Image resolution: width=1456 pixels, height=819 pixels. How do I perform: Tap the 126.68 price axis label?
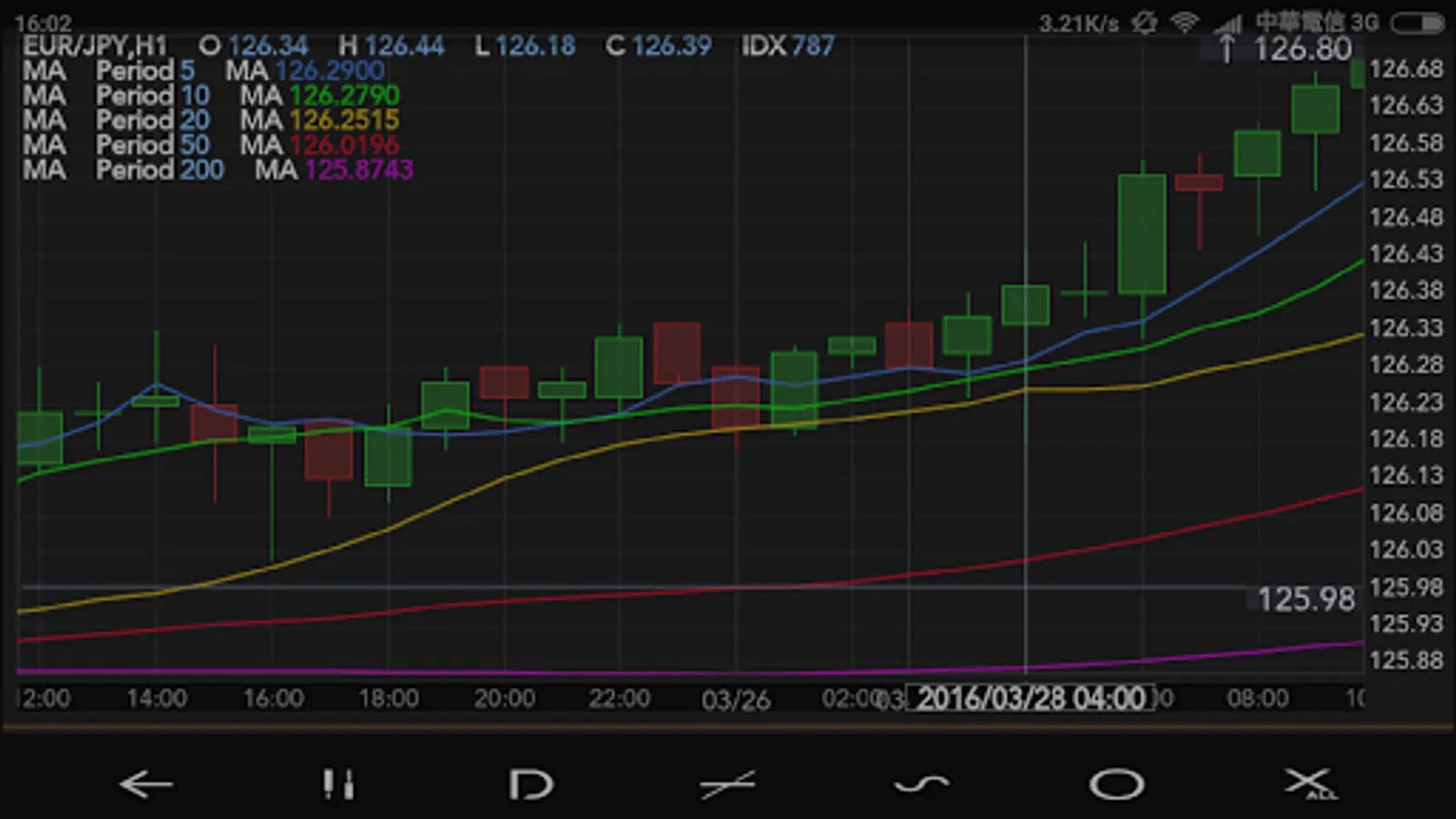[1406, 68]
